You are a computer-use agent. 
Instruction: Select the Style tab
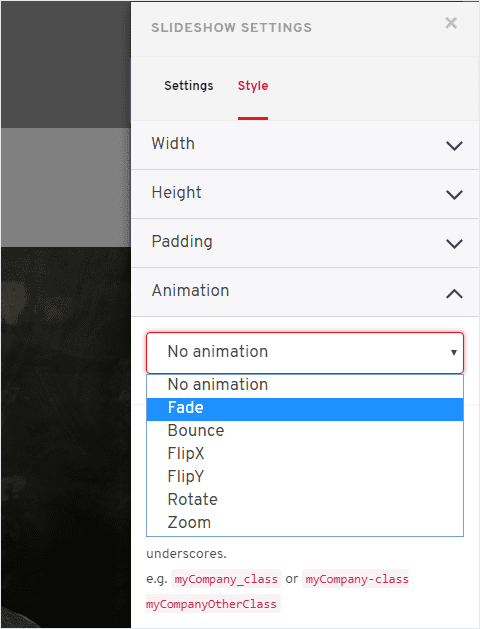click(253, 86)
